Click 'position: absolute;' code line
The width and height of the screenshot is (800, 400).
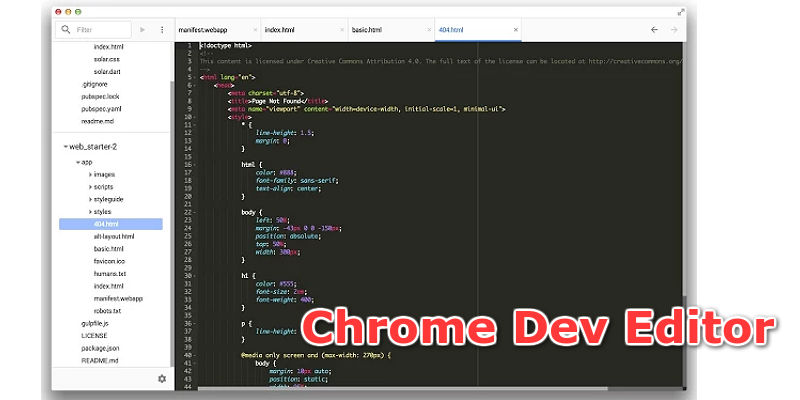pos(290,236)
